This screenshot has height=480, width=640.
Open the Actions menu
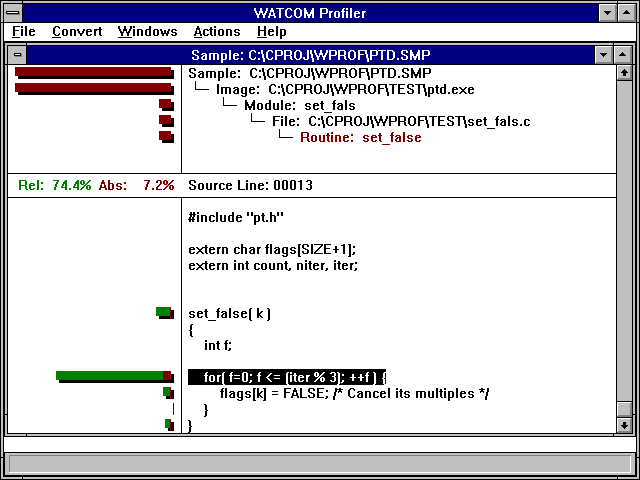point(217,32)
